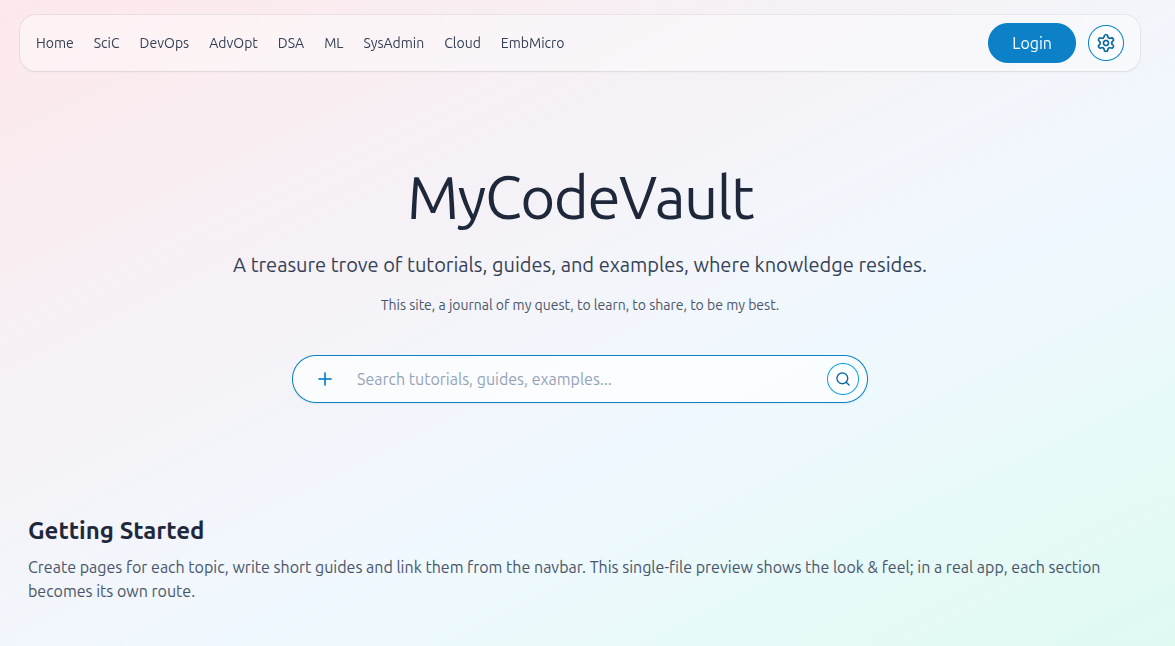Click the Login button
Image resolution: width=1175 pixels, height=646 pixels.
[1031, 43]
